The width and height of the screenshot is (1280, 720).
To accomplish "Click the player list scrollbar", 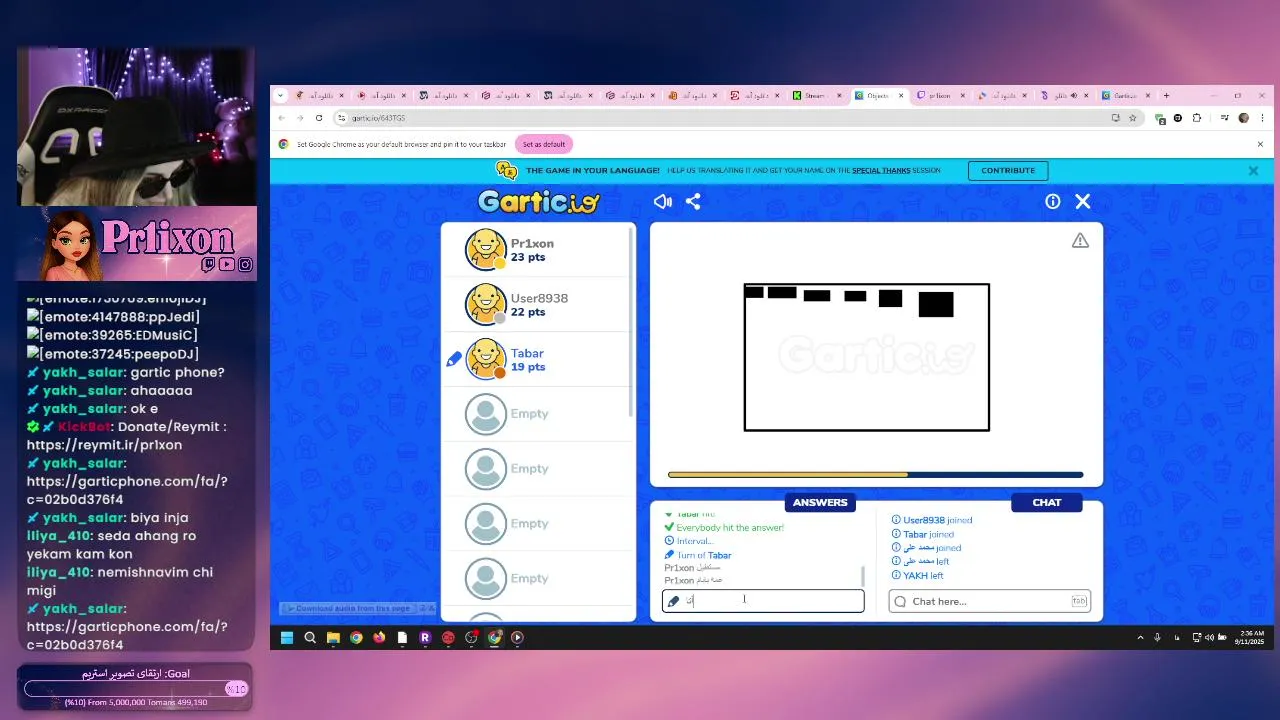I will [x=631, y=322].
